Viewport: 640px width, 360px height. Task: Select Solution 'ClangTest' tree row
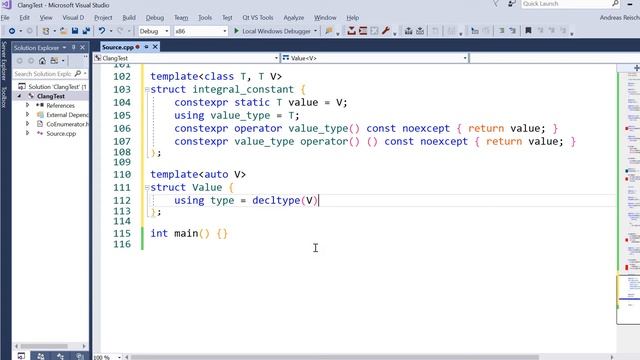pyautogui.click(x=53, y=87)
